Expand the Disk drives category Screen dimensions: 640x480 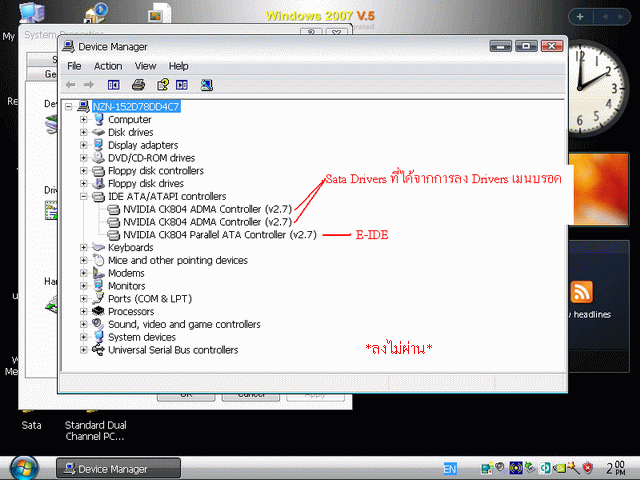pos(84,132)
